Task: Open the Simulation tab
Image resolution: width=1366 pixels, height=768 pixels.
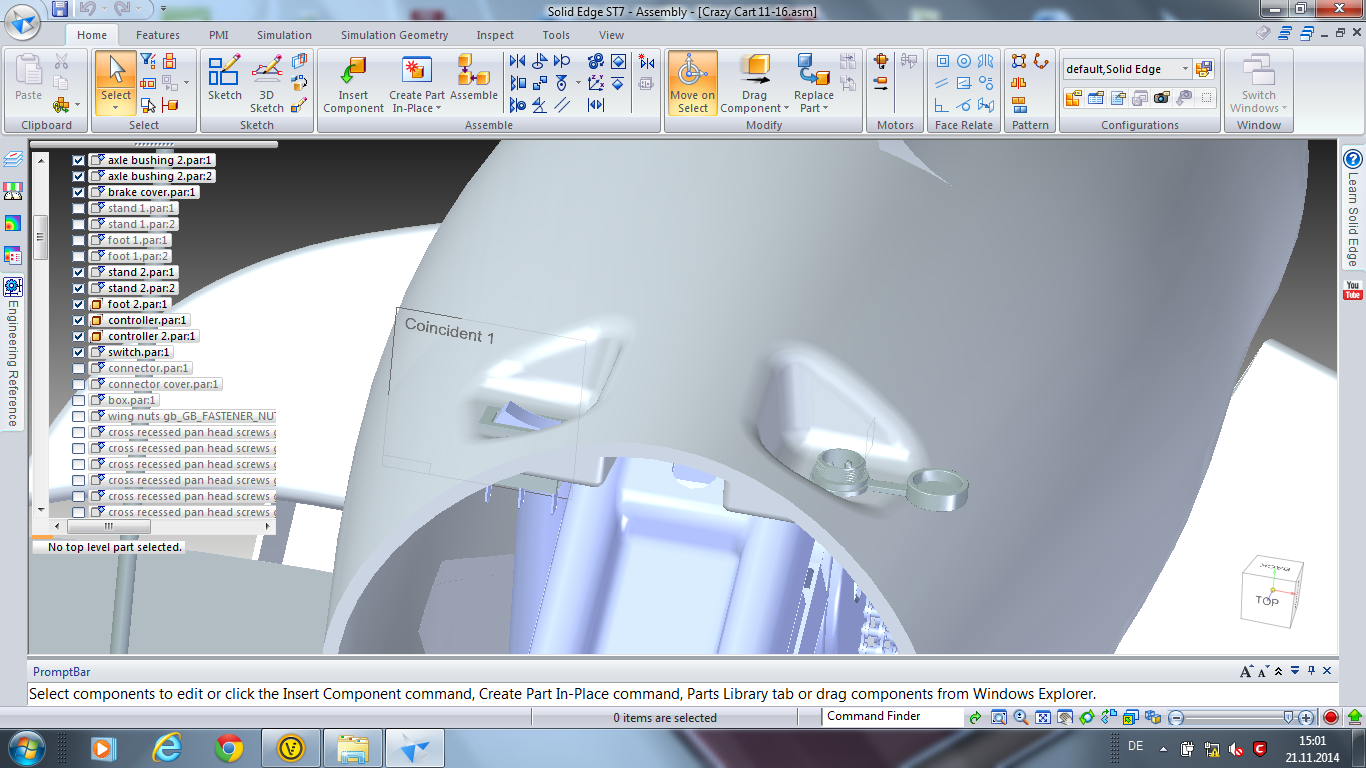Action: (284, 35)
